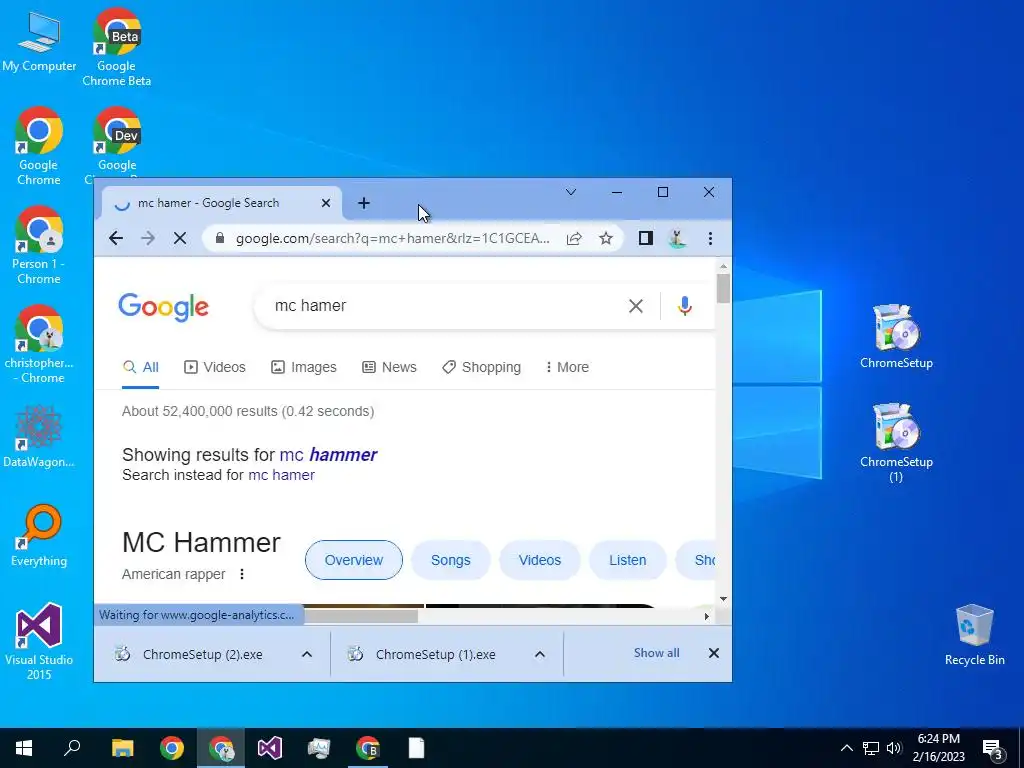Screen dimensions: 1024x768
Task: Select the Recycle Bin icon
Action: click(x=974, y=635)
